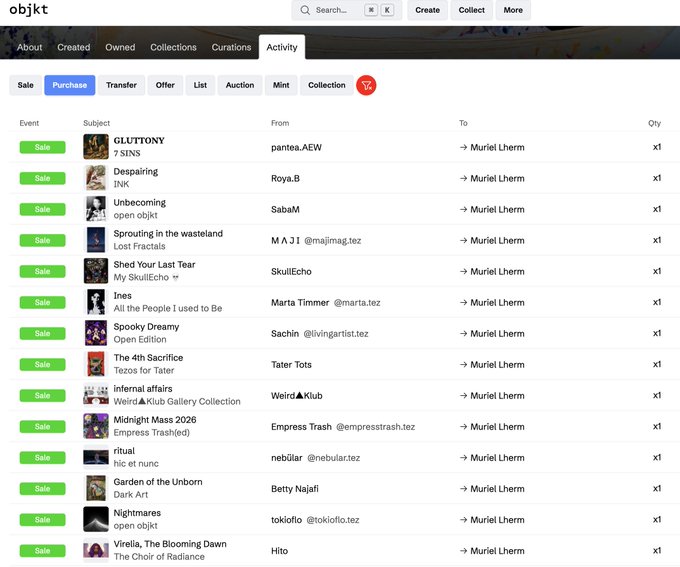Toggle the Offer filter
Image resolution: width=680 pixels, height=567 pixels.
(x=165, y=85)
